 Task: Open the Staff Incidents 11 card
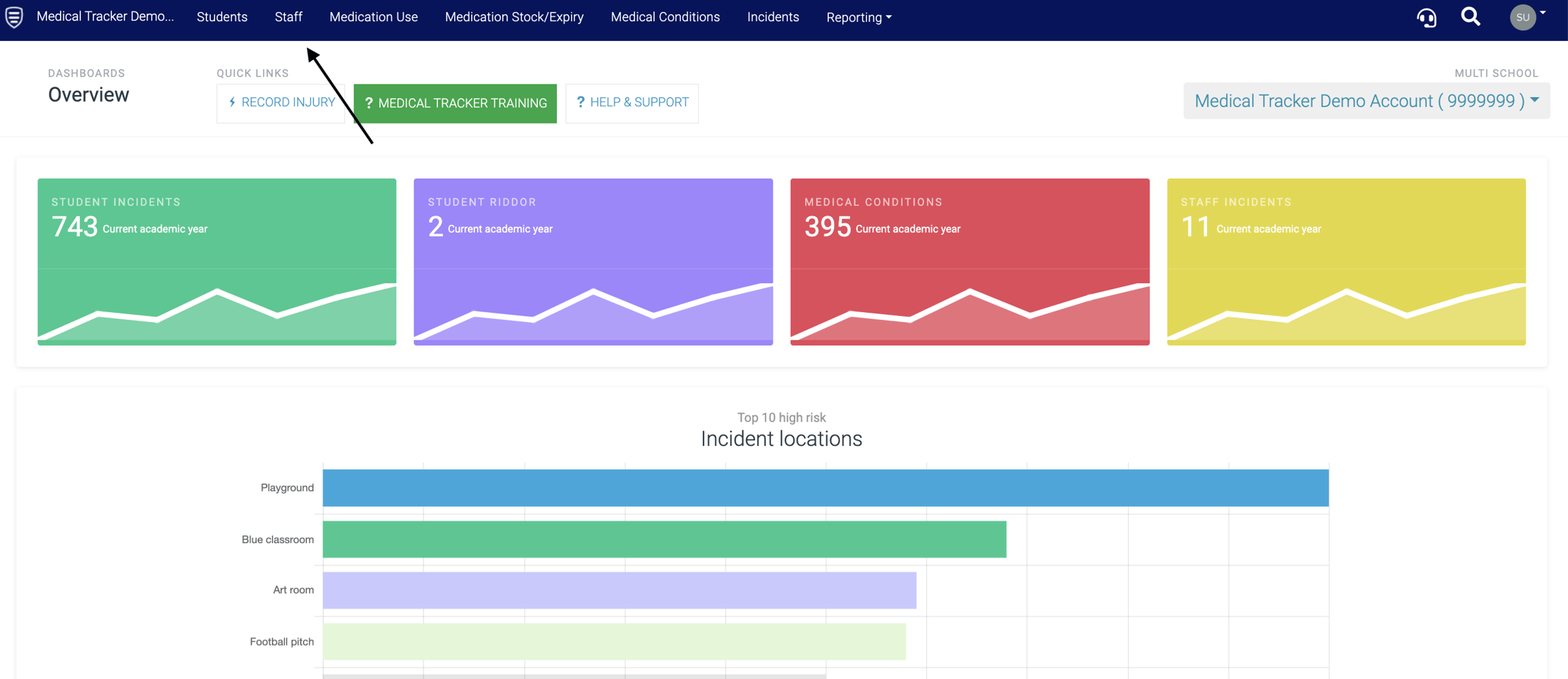pos(1346,262)
